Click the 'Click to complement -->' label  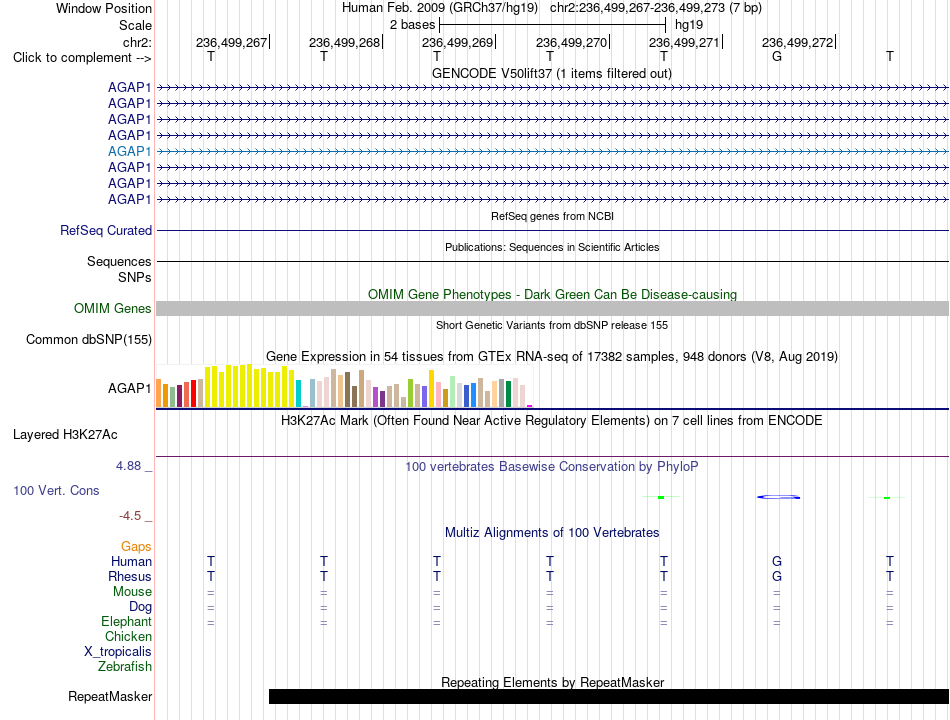[x=82, y=58]
